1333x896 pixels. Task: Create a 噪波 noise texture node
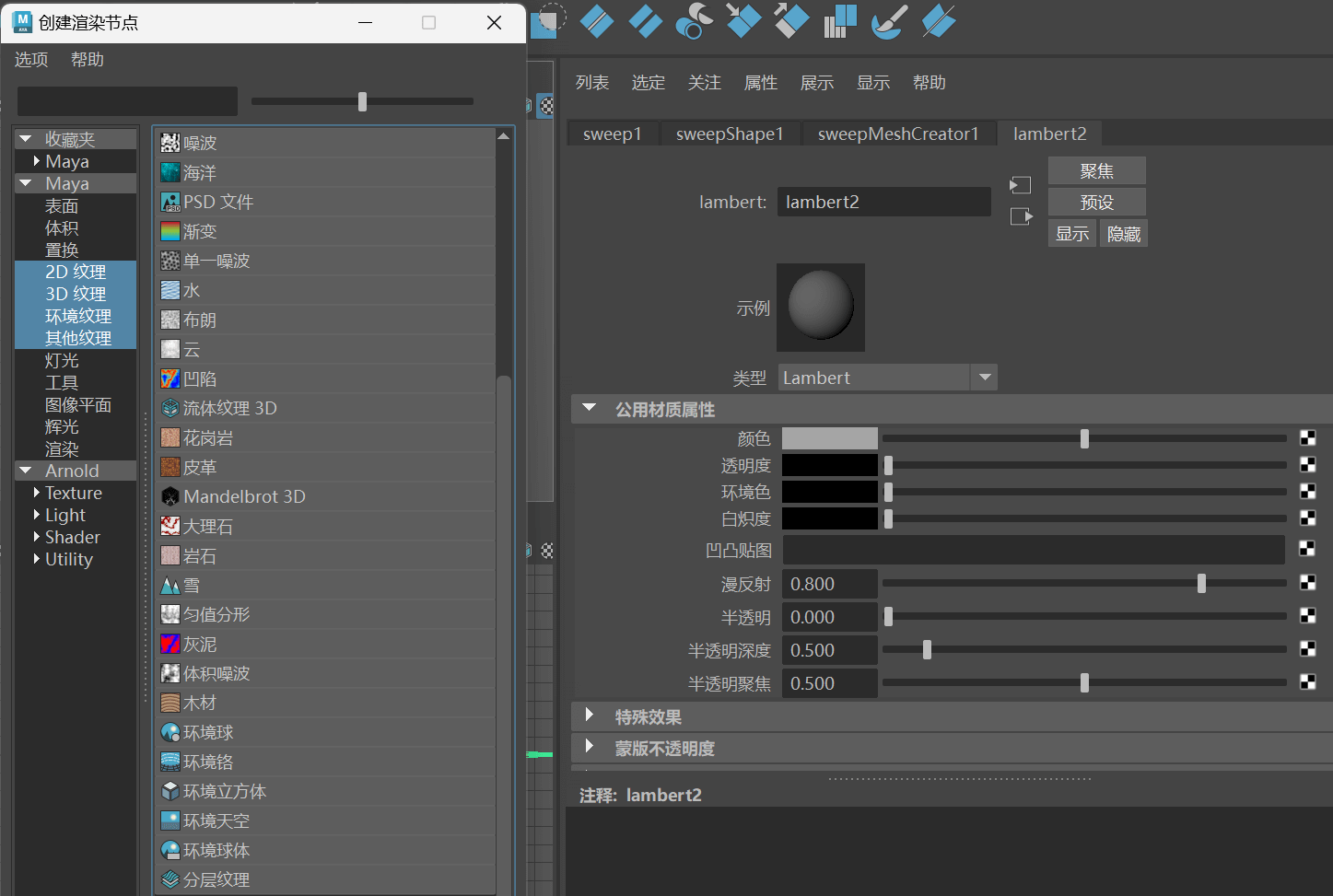coord(324,143)
